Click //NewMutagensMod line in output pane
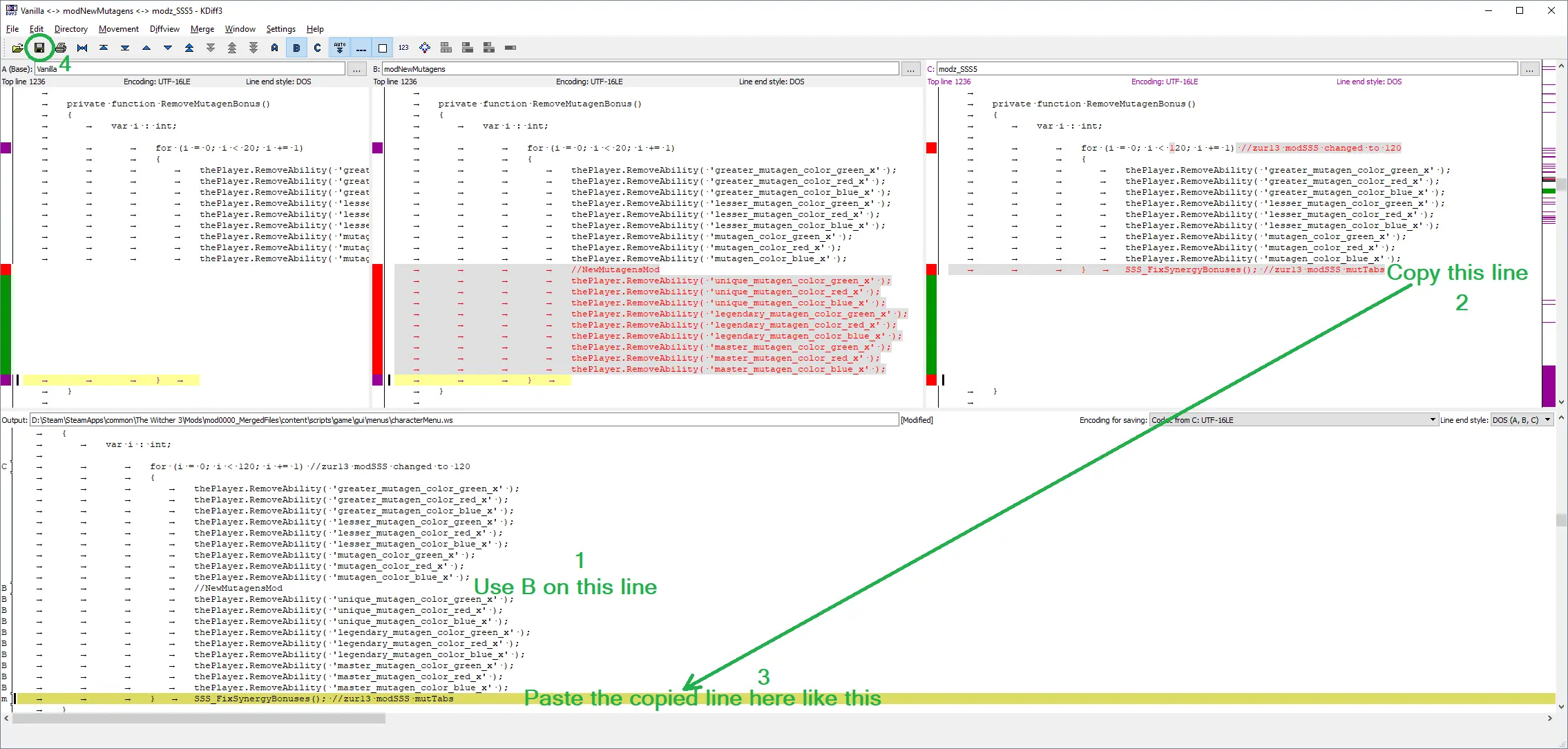 coord(238,588)
